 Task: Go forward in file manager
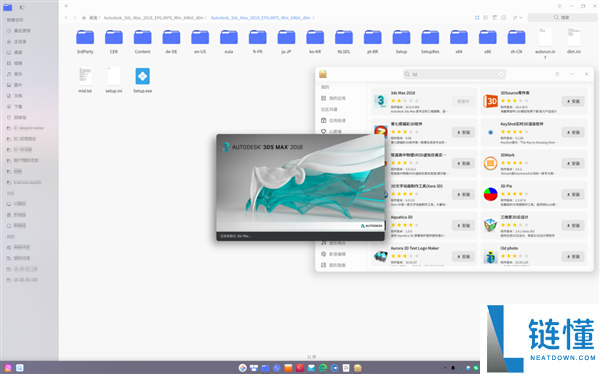75,18
